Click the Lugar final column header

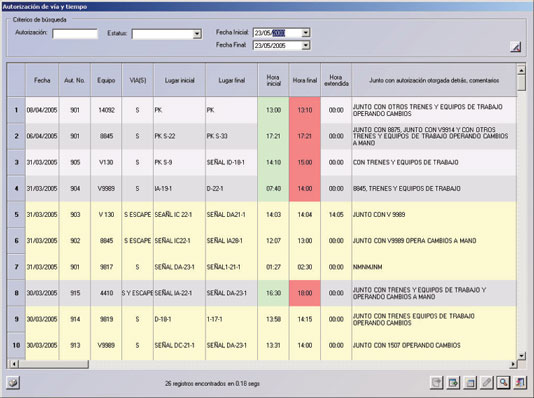(x=232, y=80)
